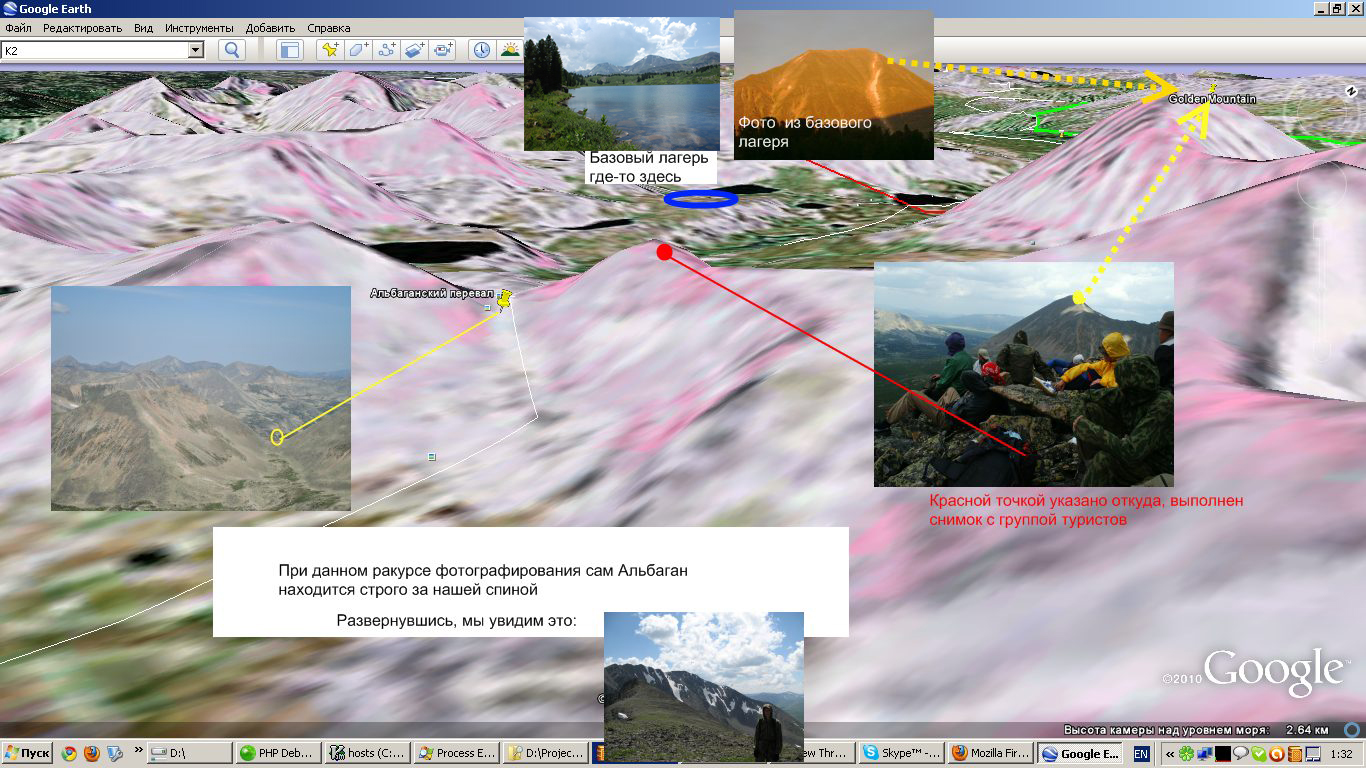
Task: Add a placemark with the pushpin tool
Action: click(329, 50)
